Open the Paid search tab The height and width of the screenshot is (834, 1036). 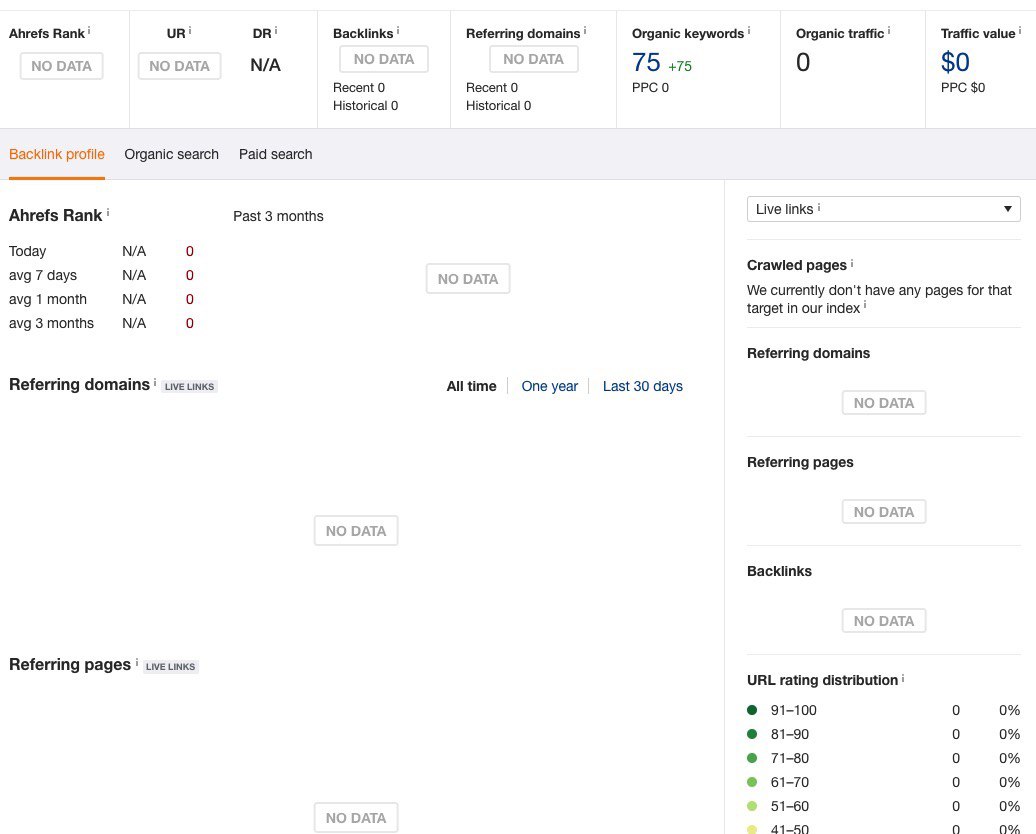pyautogui.click(x=276, y=154)
